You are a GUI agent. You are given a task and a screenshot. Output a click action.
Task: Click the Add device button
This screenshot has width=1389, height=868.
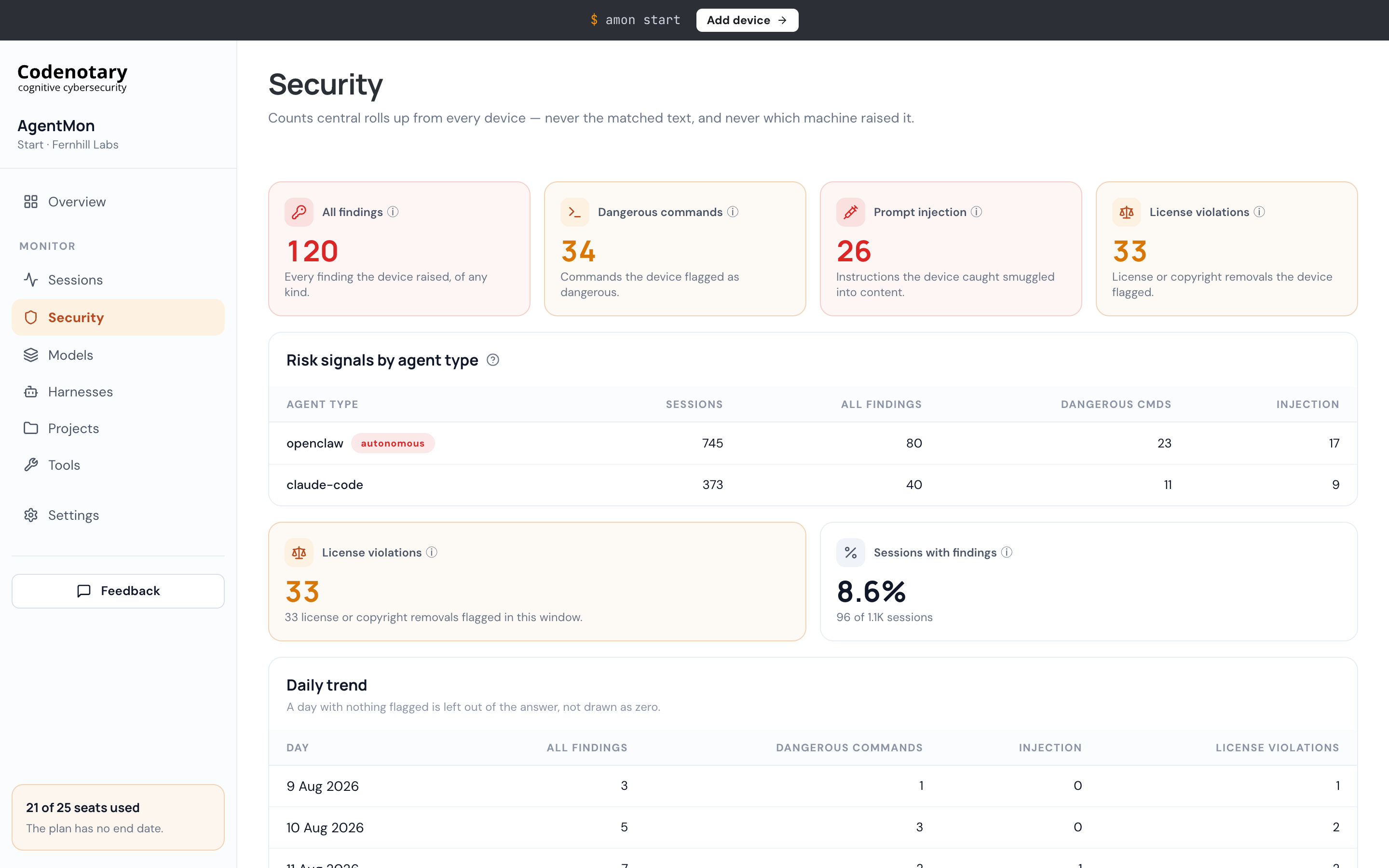tap(747, 20)
